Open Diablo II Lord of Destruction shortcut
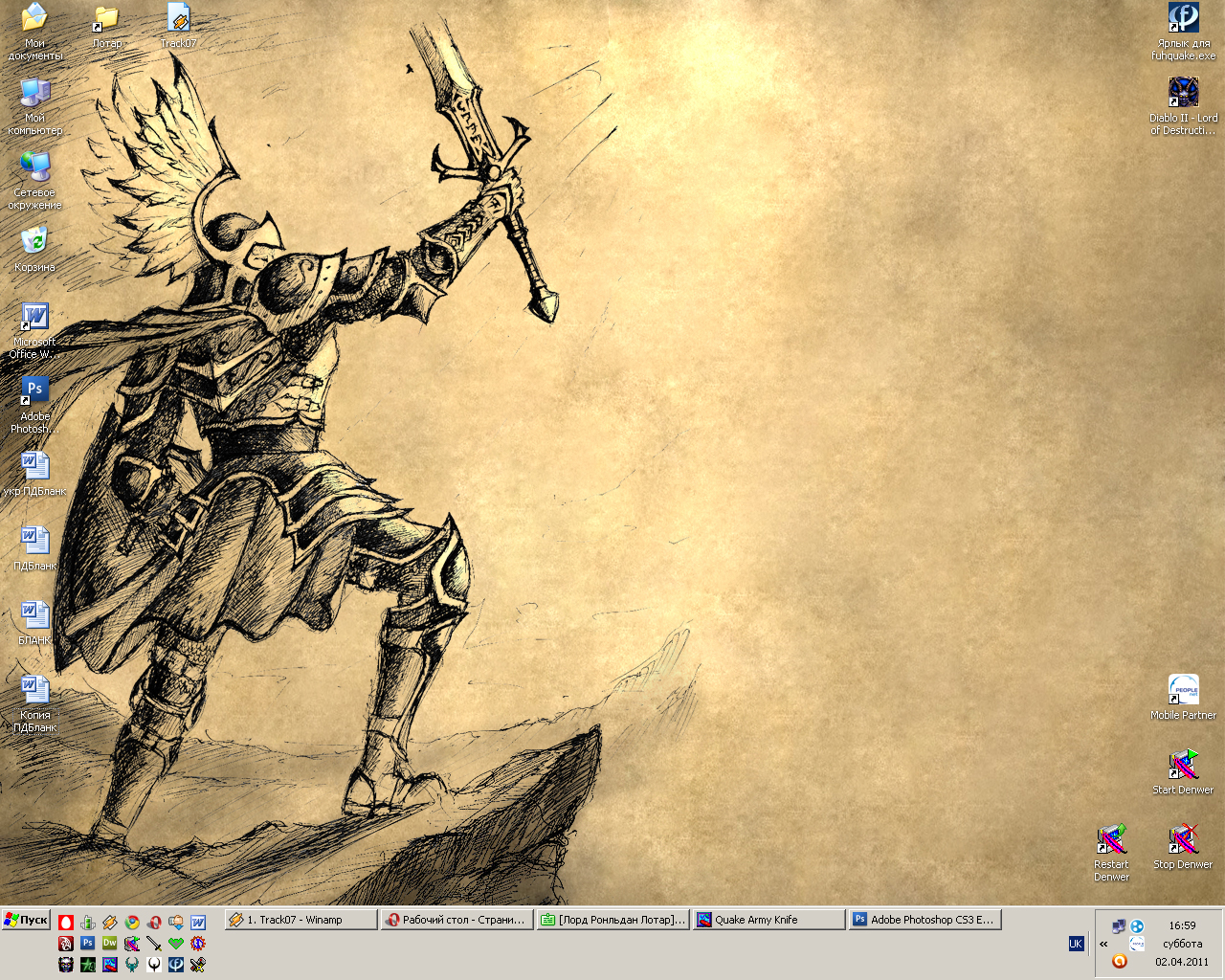Viewport: 1225px width, 980px height. (1183, 93)
